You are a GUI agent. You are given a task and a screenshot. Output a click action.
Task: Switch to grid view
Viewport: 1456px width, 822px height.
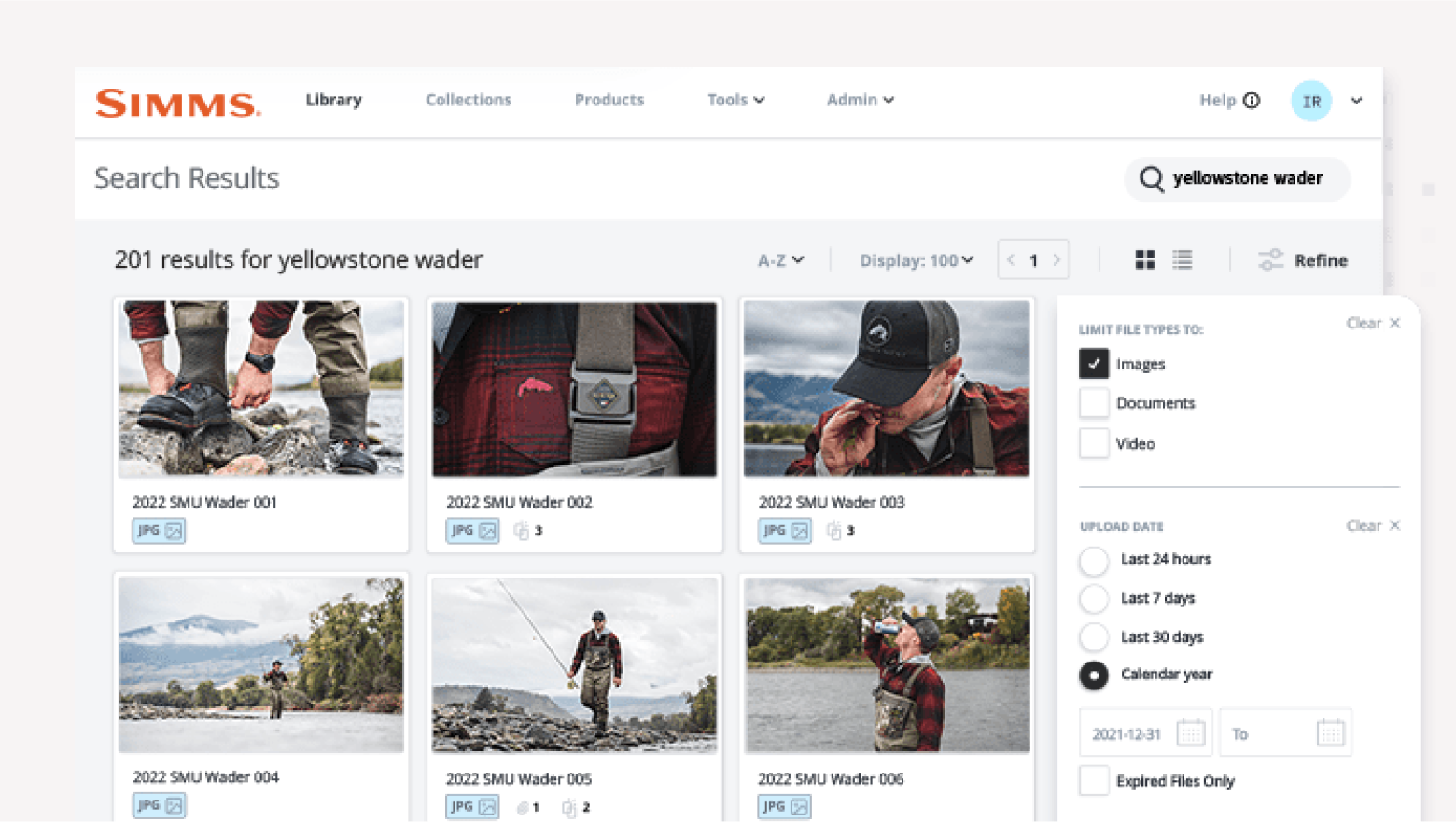tap(1145, 260)
